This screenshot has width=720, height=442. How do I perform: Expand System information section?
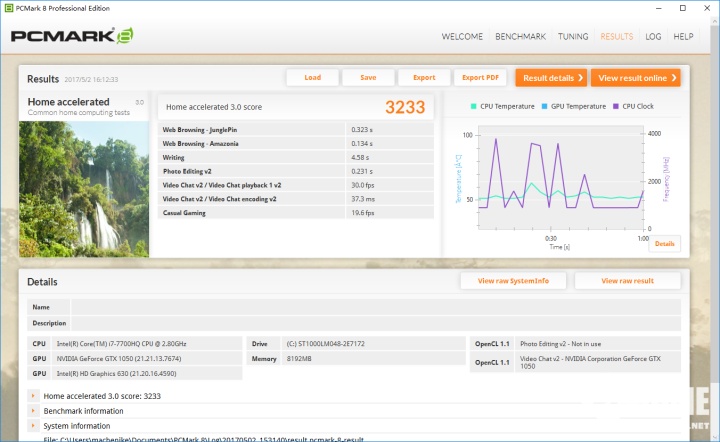[x=34, y=426]
